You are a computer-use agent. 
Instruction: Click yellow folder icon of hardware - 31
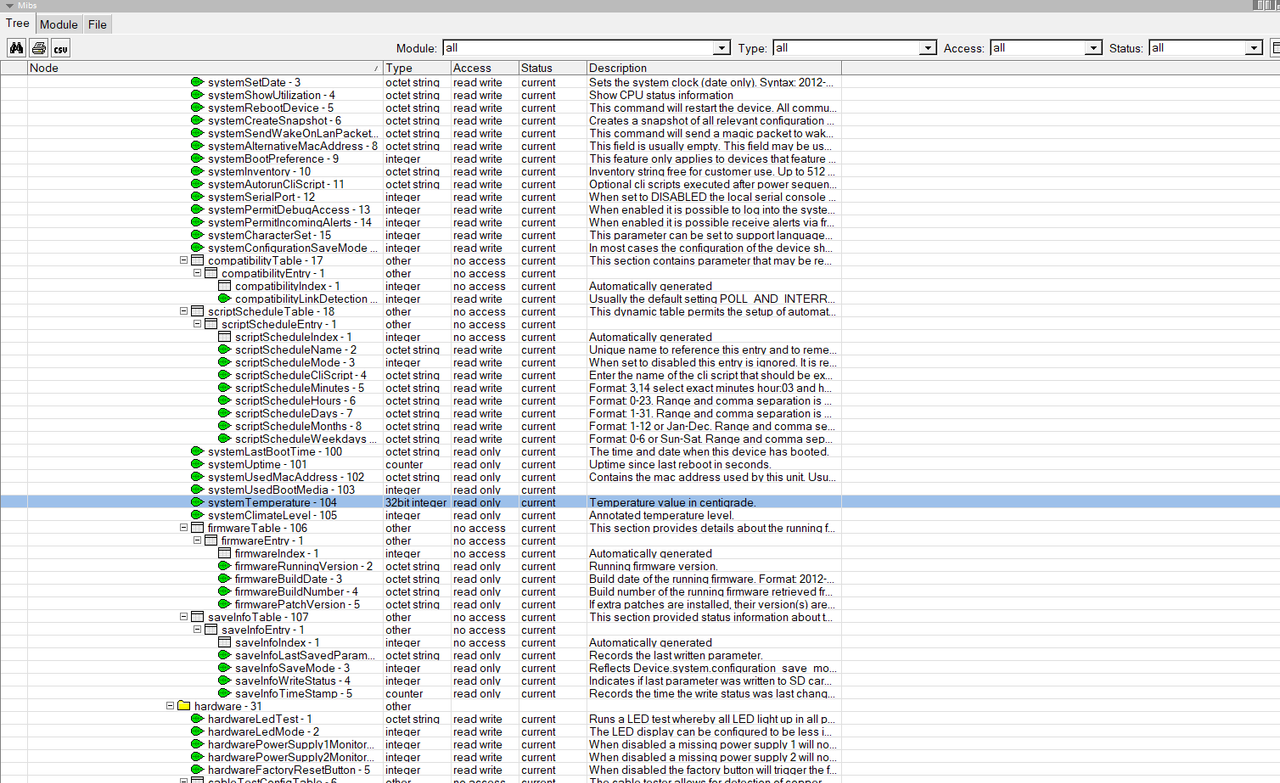(x=184, y=706)
